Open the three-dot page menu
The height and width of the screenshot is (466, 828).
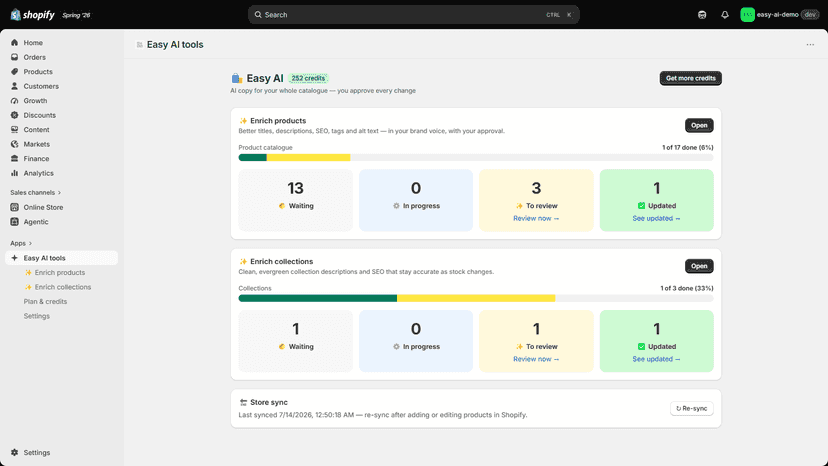[810, 45]
